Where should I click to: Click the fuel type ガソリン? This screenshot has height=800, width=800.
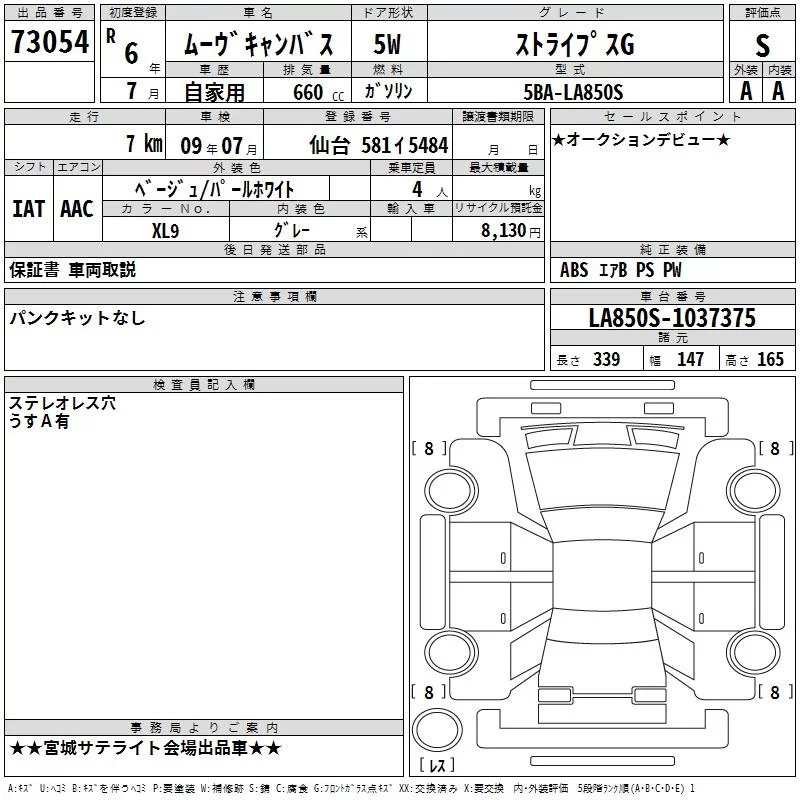point(388,91)
